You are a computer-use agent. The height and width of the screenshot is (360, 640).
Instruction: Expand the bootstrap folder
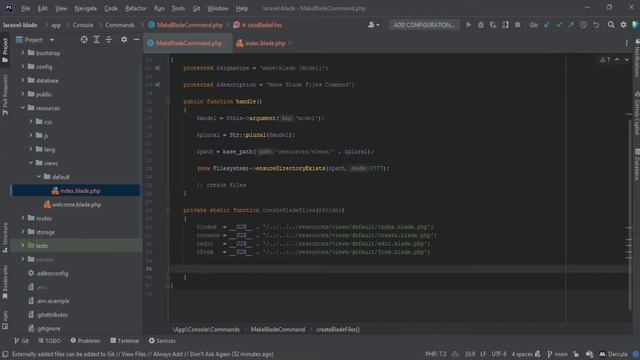point(23,53)
